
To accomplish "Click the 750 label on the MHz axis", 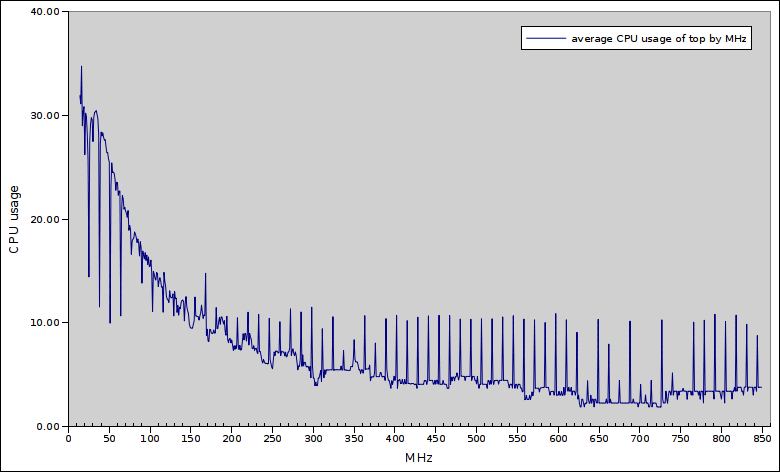I will click(x=680, y=438).
